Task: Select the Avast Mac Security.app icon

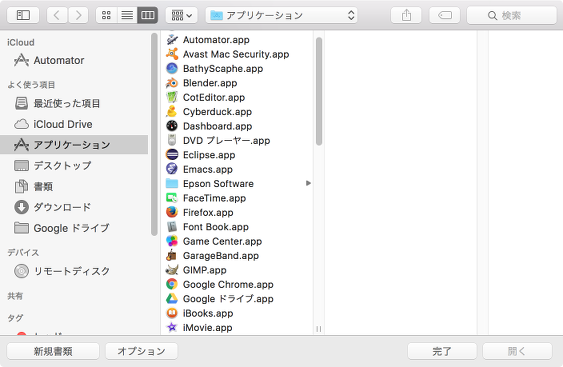Action: click(x=172, y=54)
